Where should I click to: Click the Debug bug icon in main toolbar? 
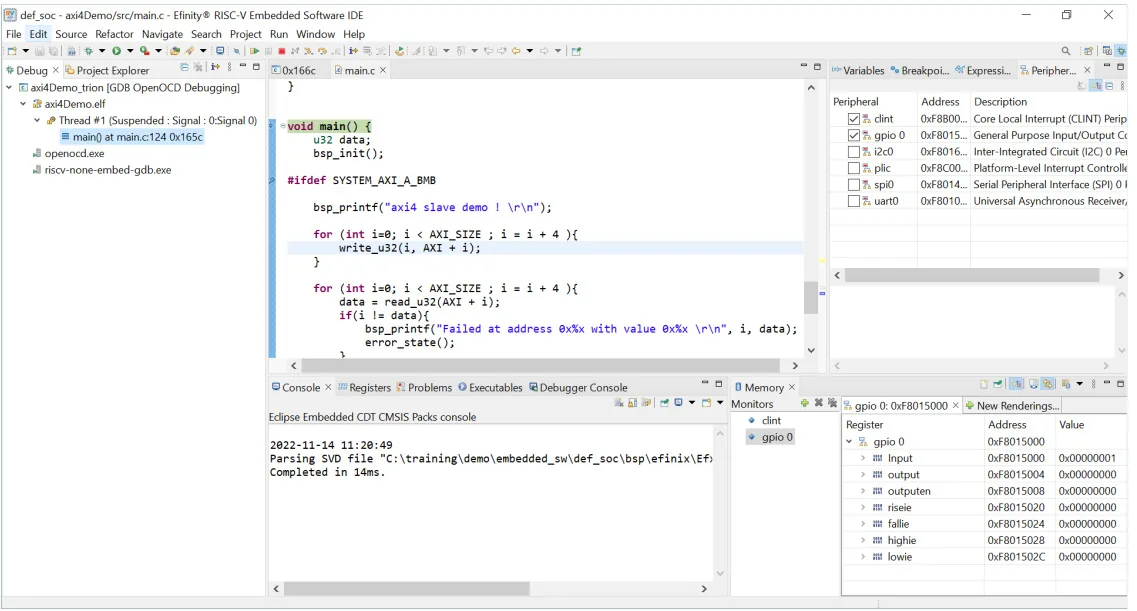(88, 51)
